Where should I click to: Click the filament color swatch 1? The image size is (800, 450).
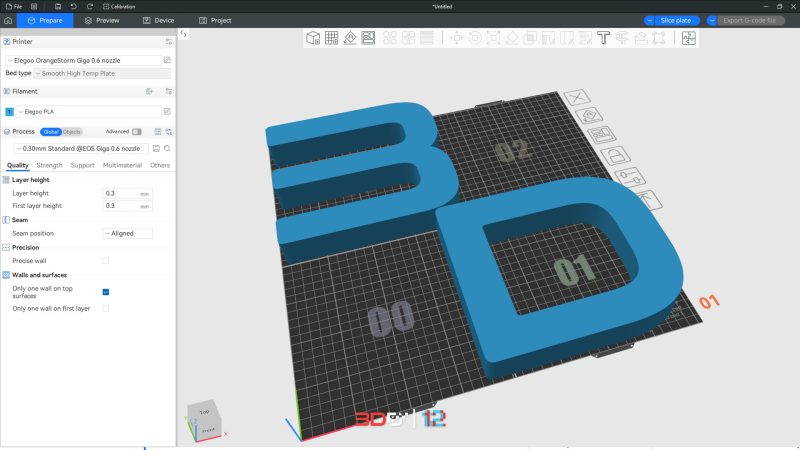point(9,111)
